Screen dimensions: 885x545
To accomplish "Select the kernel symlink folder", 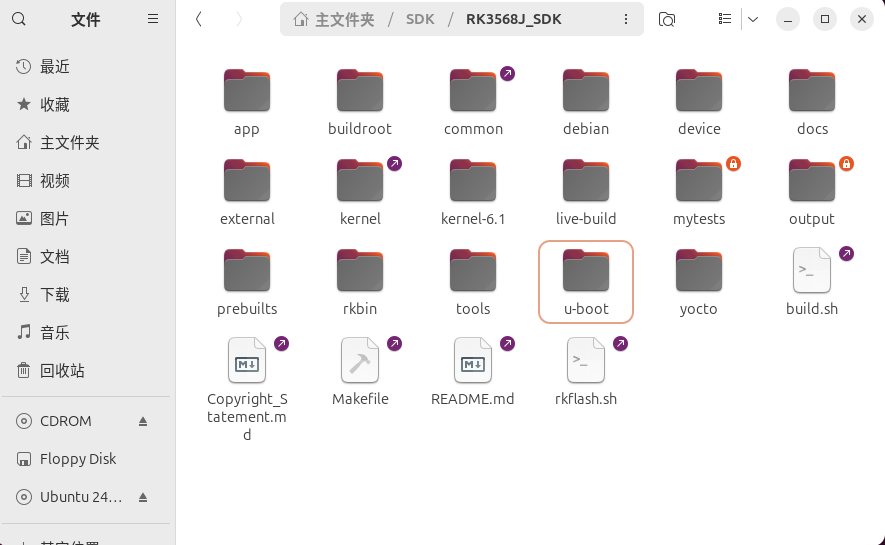I will click(x=360, y=192).
